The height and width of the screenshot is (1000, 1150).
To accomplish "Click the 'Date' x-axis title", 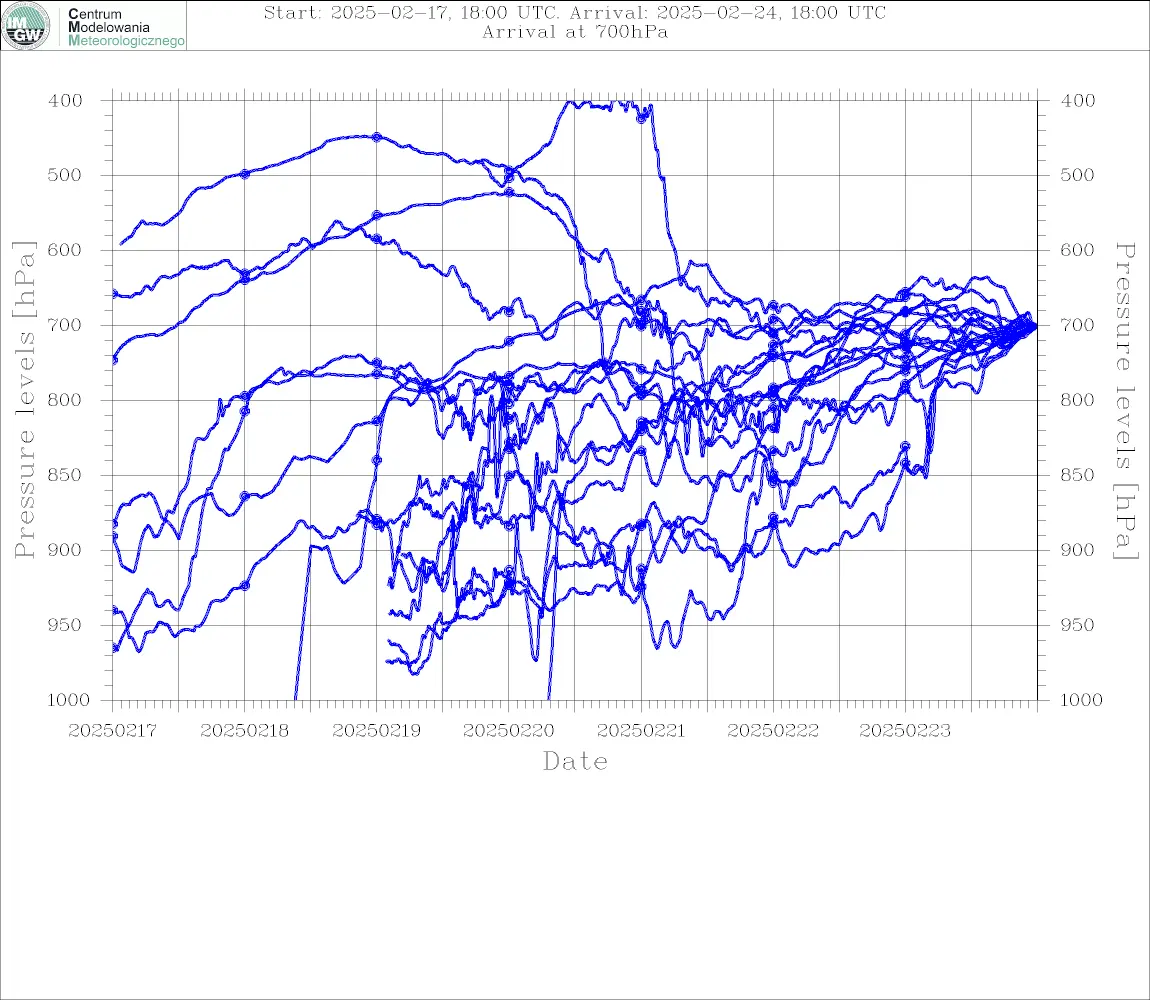I will 576,762.
